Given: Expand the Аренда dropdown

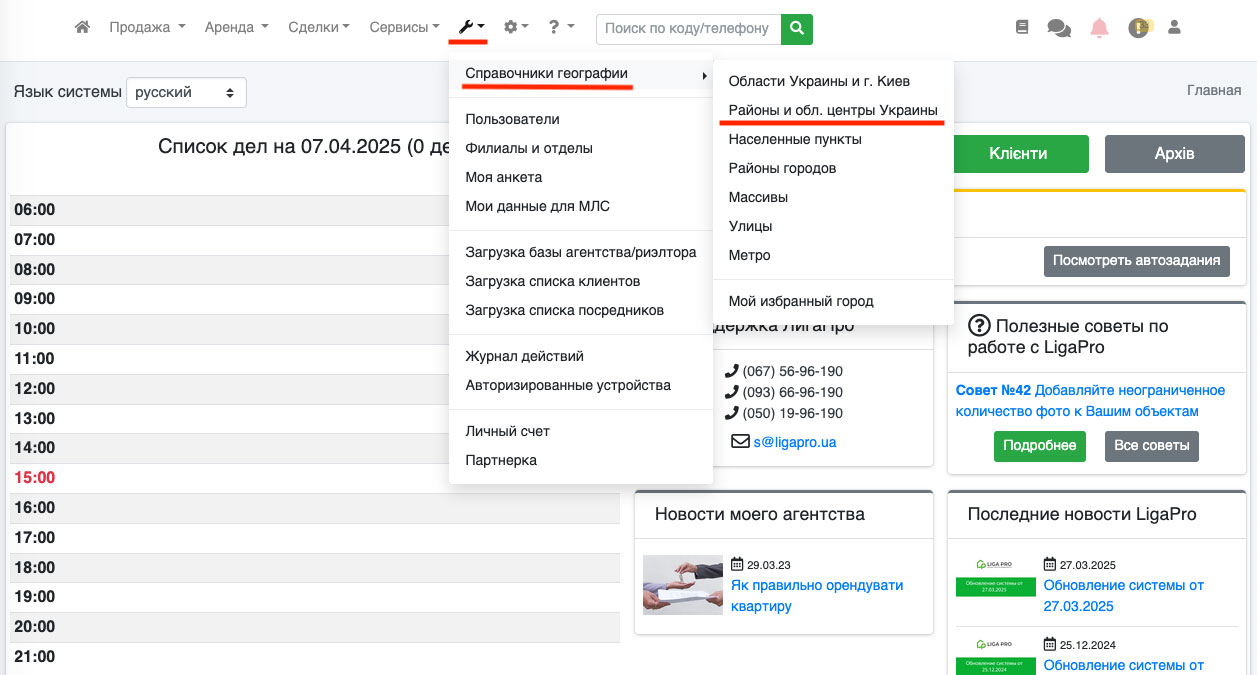Looking at the screenshot, I should [x=236, y=28].
